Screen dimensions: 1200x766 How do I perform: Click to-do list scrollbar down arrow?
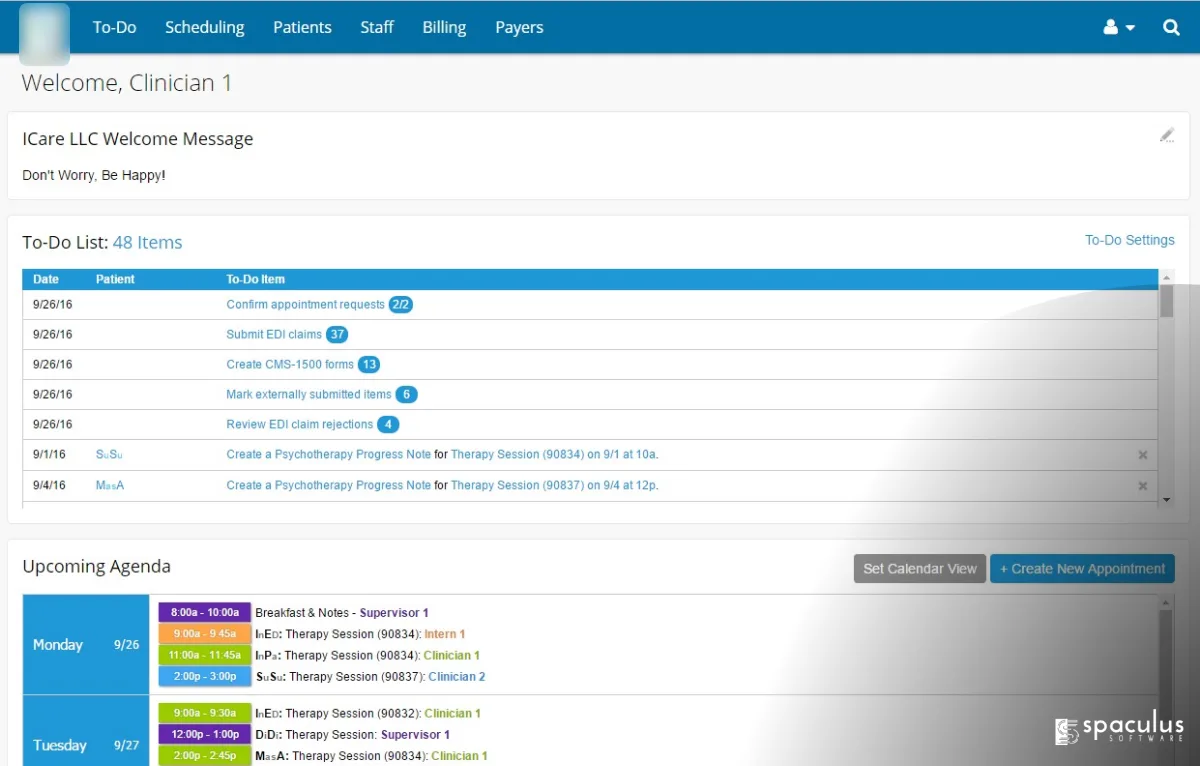[1166, 498]
